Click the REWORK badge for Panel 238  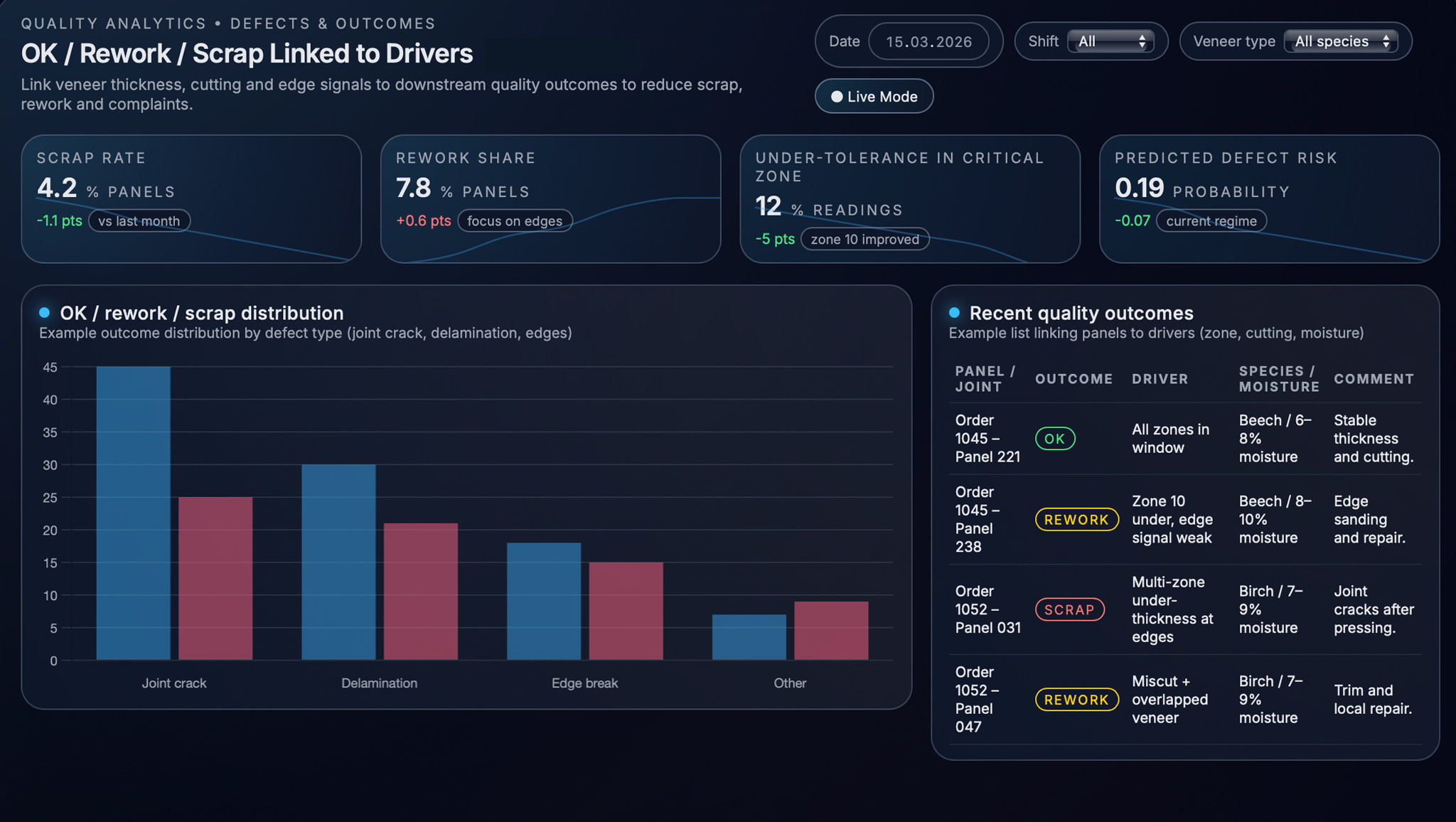click(x=1076, y=520)
